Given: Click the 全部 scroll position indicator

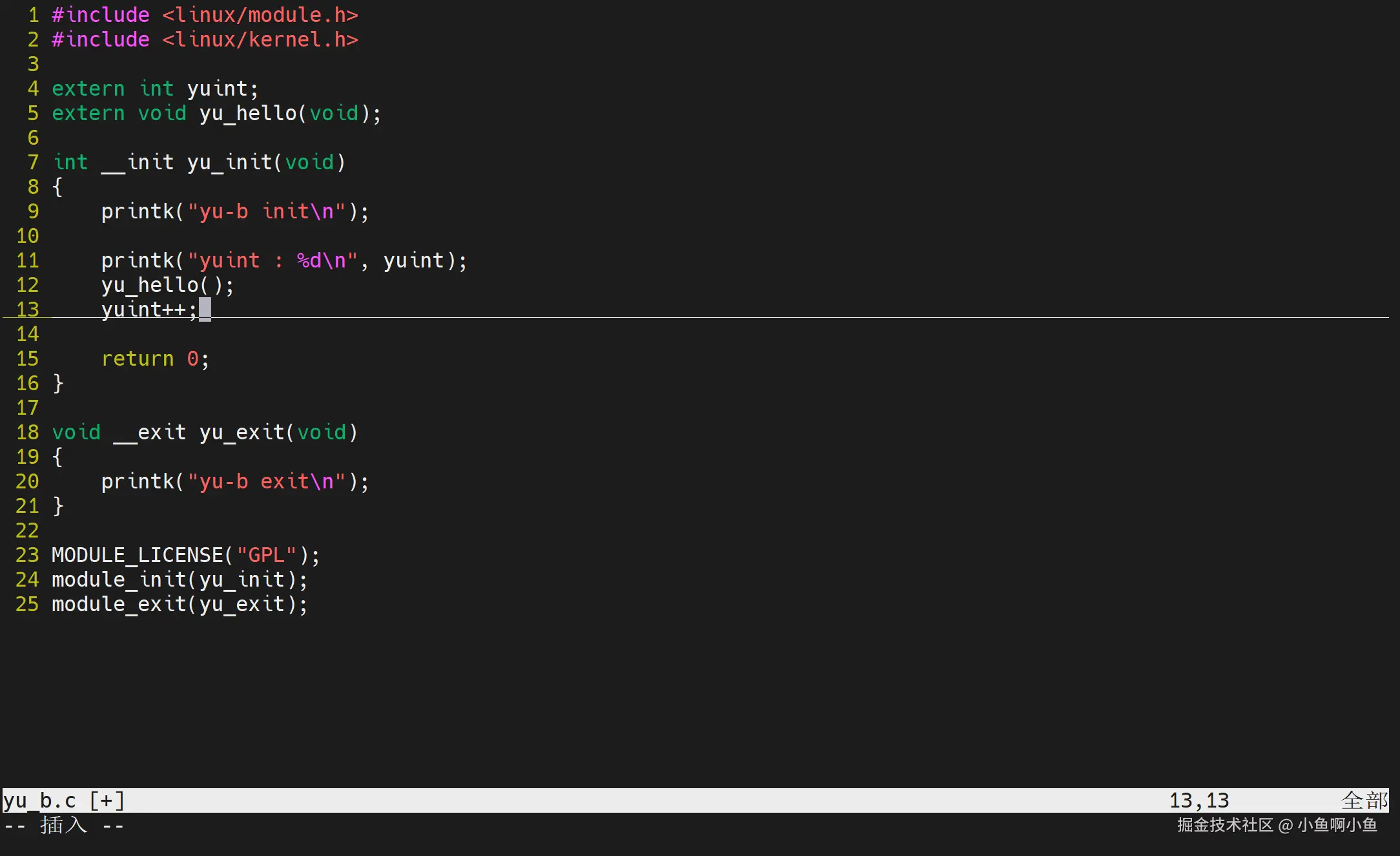Looking at the screenshot, I should (1364, 800).
